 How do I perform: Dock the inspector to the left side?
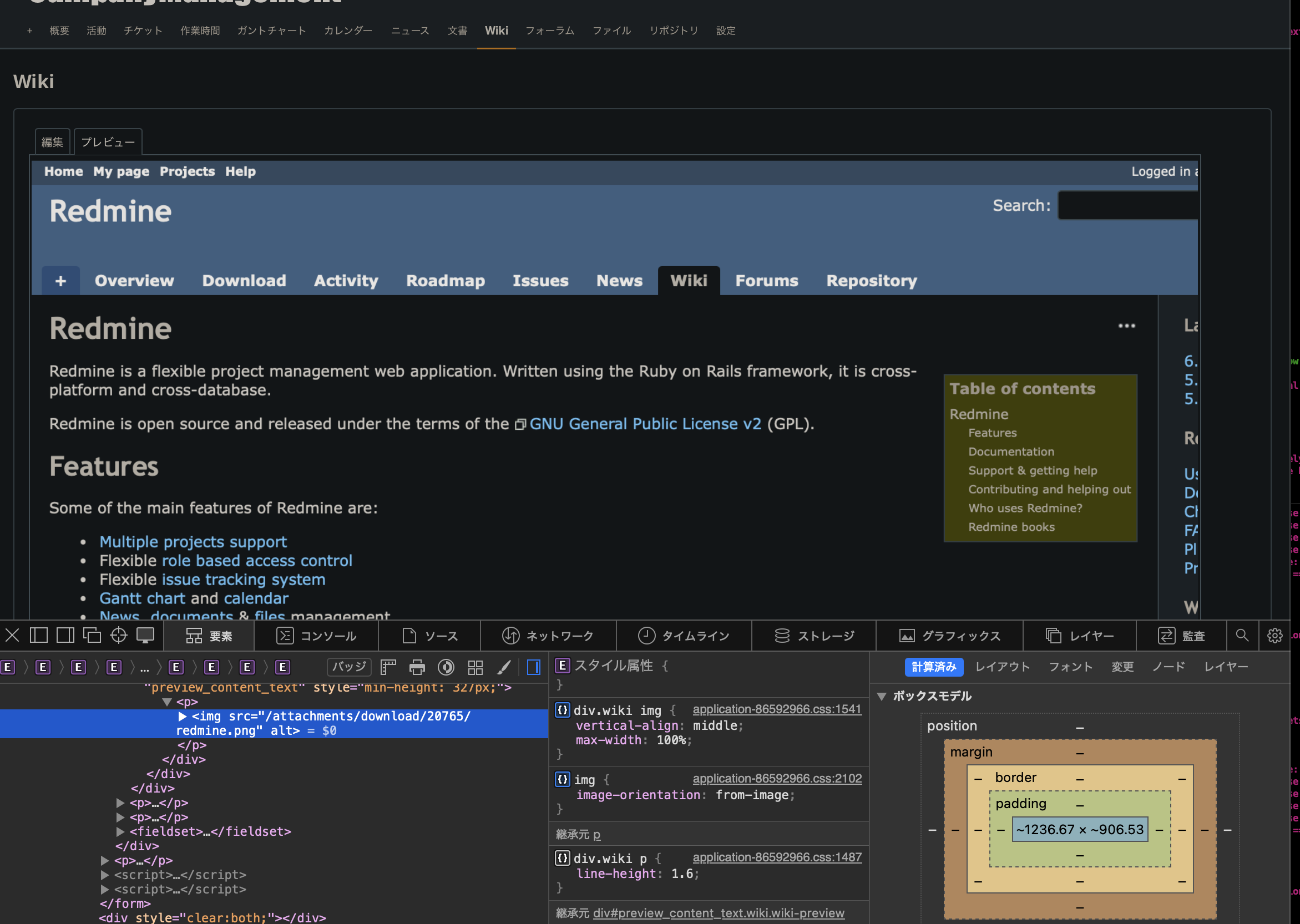pos(39,636)
